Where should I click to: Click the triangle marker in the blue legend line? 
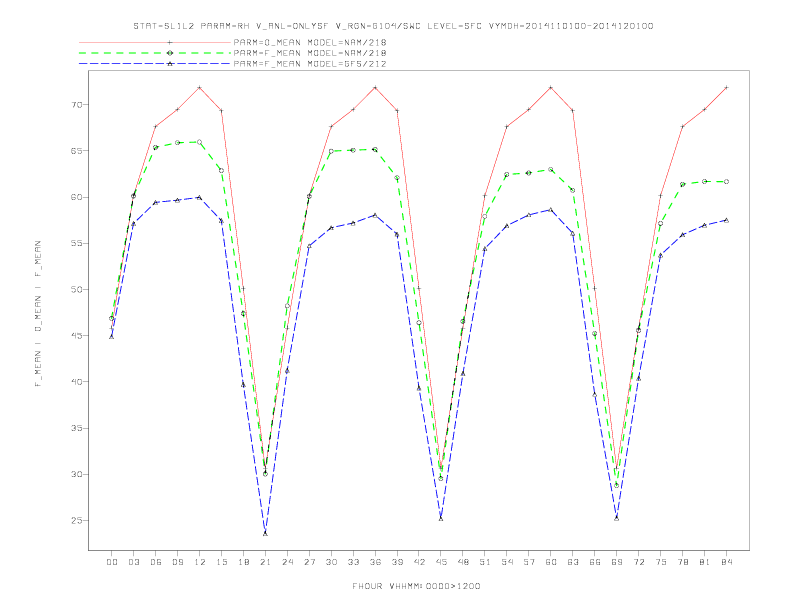click(170, 64)
